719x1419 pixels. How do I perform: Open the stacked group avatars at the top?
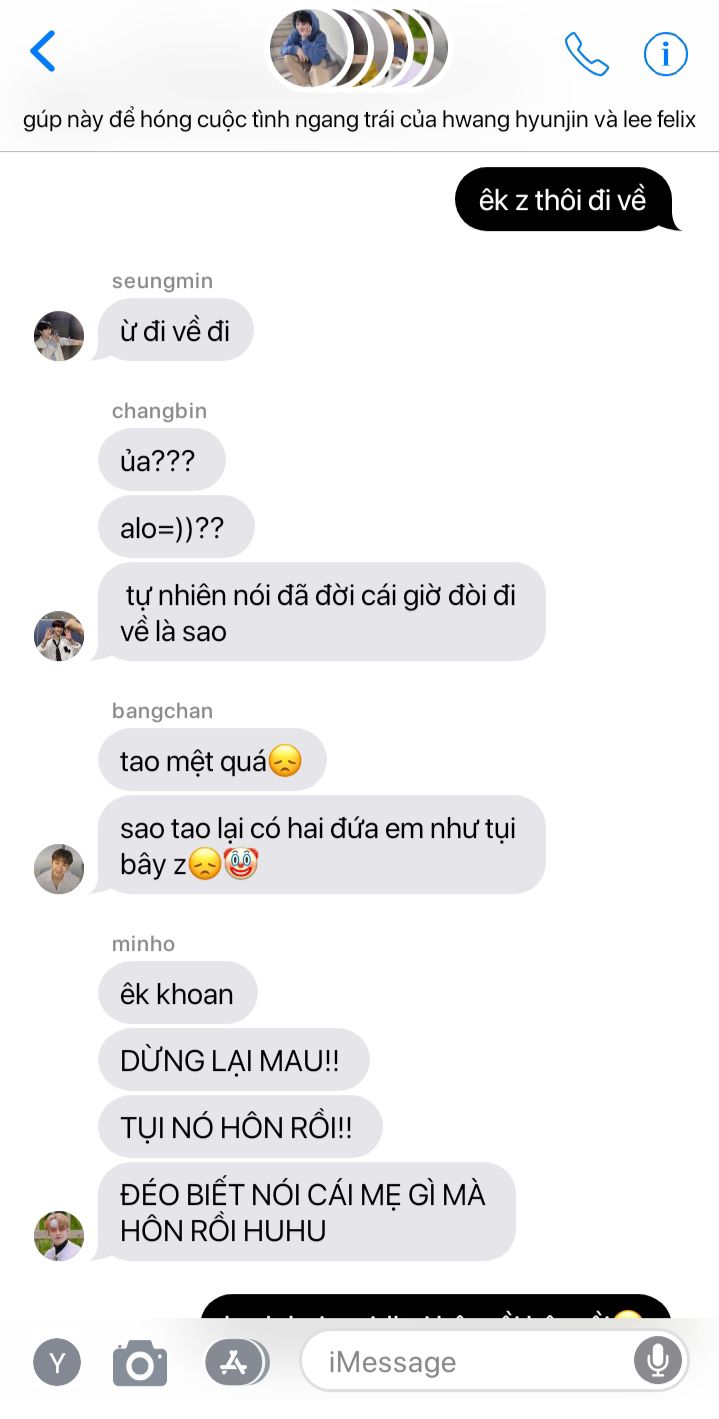[x=359, y=48]
